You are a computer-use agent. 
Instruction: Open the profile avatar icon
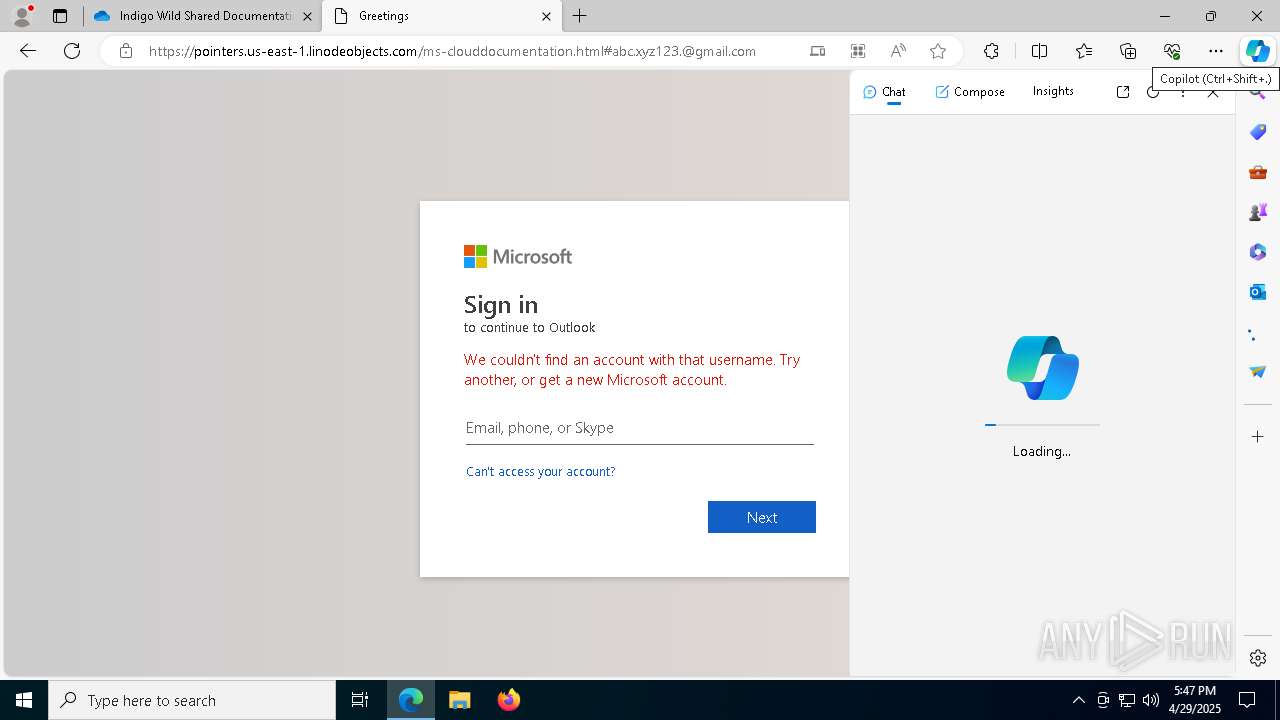[x=22, y=16]
